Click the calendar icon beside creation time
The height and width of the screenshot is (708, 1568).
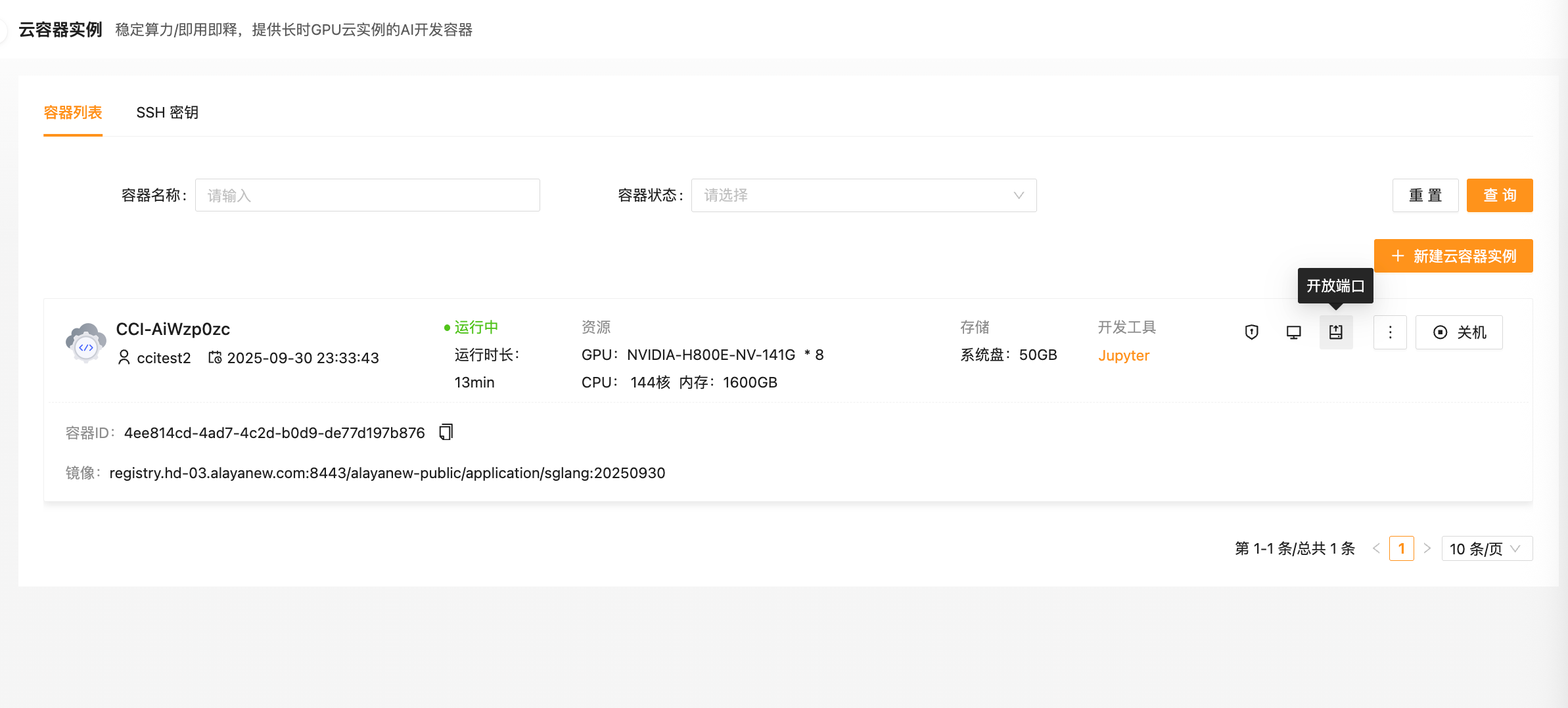[x=215, y=357]
